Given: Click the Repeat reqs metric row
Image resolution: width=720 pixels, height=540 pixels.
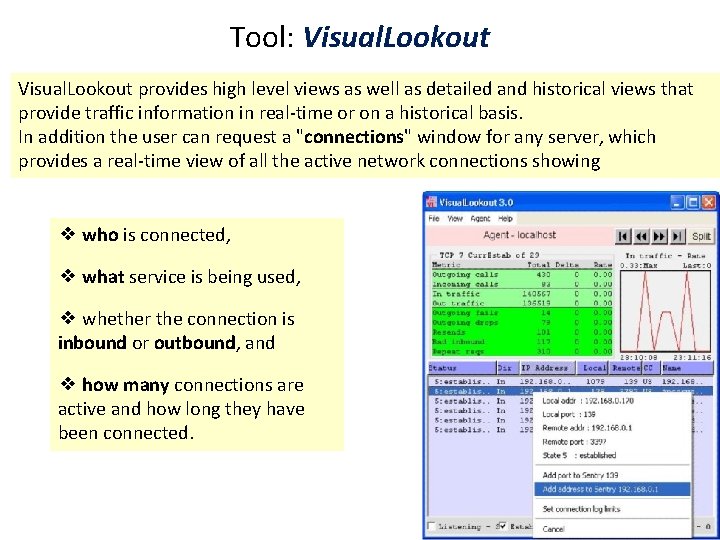Looking at the screenshot, I should [522, 352].
